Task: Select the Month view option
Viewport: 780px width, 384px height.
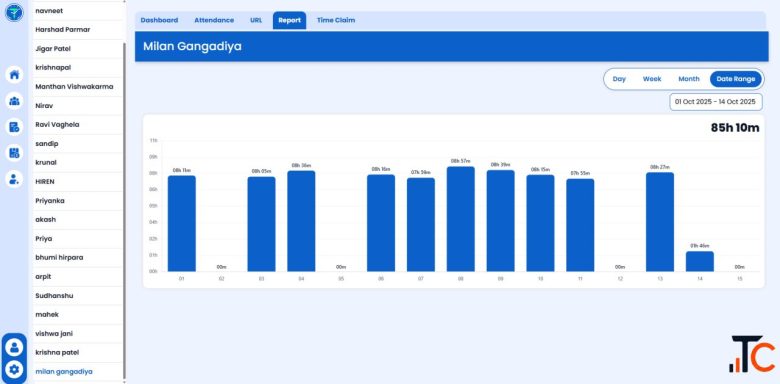Action: (x=688, y=79)
